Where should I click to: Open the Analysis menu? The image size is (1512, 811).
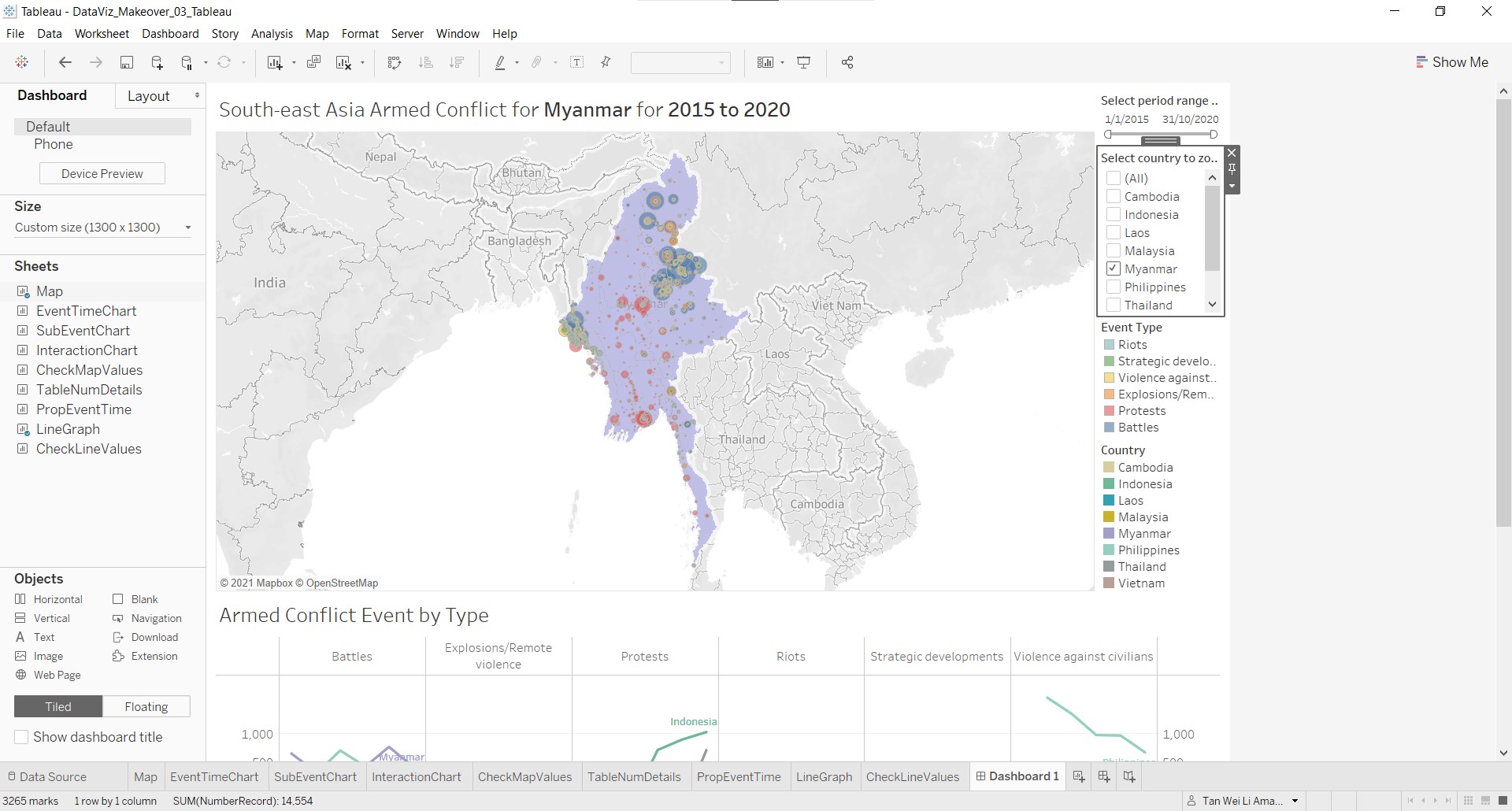(x=272, y=34)
